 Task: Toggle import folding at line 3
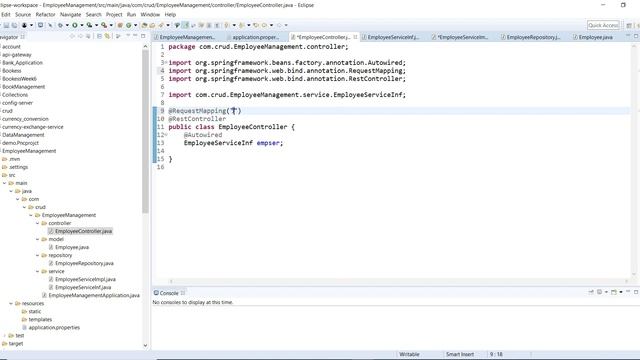click(166, 62)
